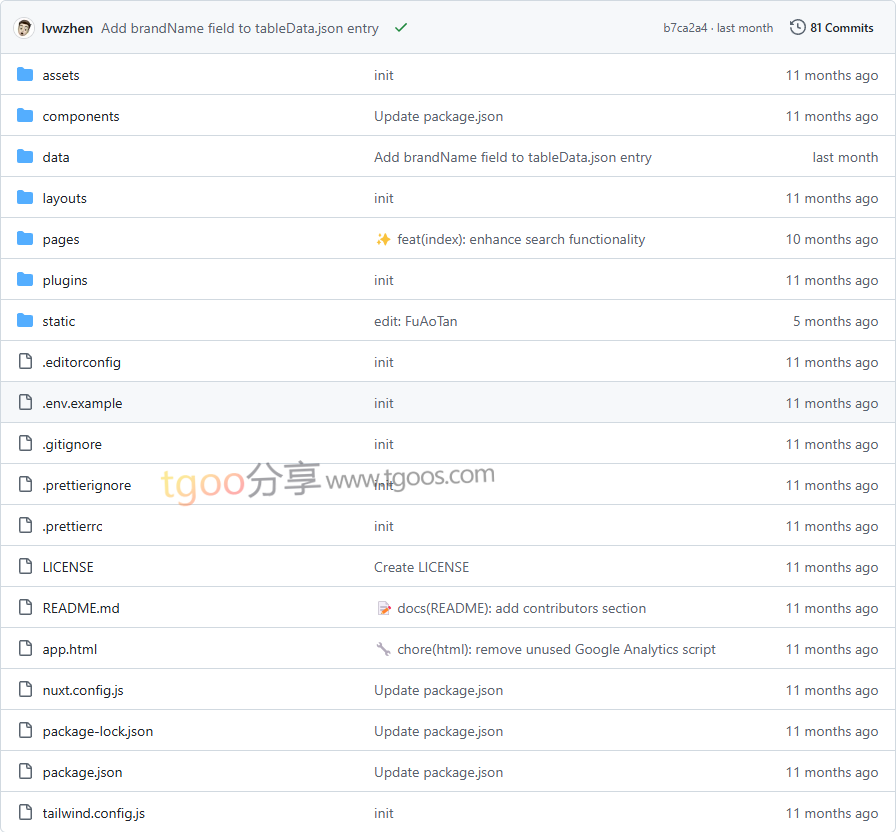Click the commits history clock icon

tap(797, 28)
